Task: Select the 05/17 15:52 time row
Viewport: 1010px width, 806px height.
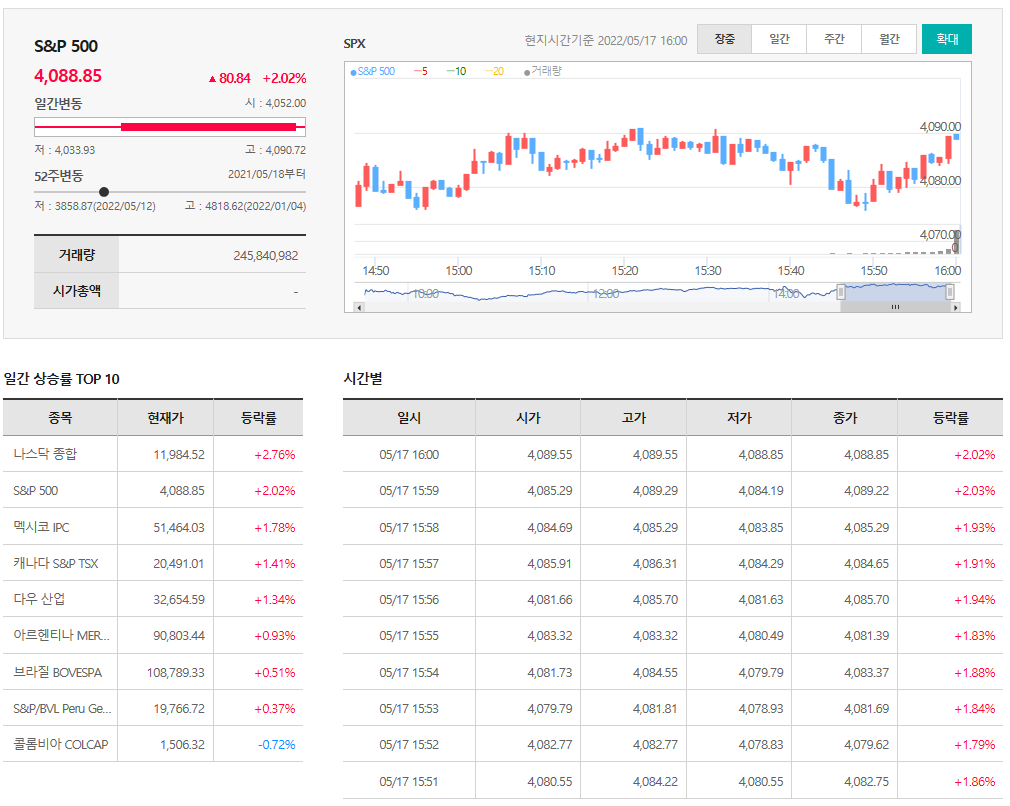Action: [672, 744]
